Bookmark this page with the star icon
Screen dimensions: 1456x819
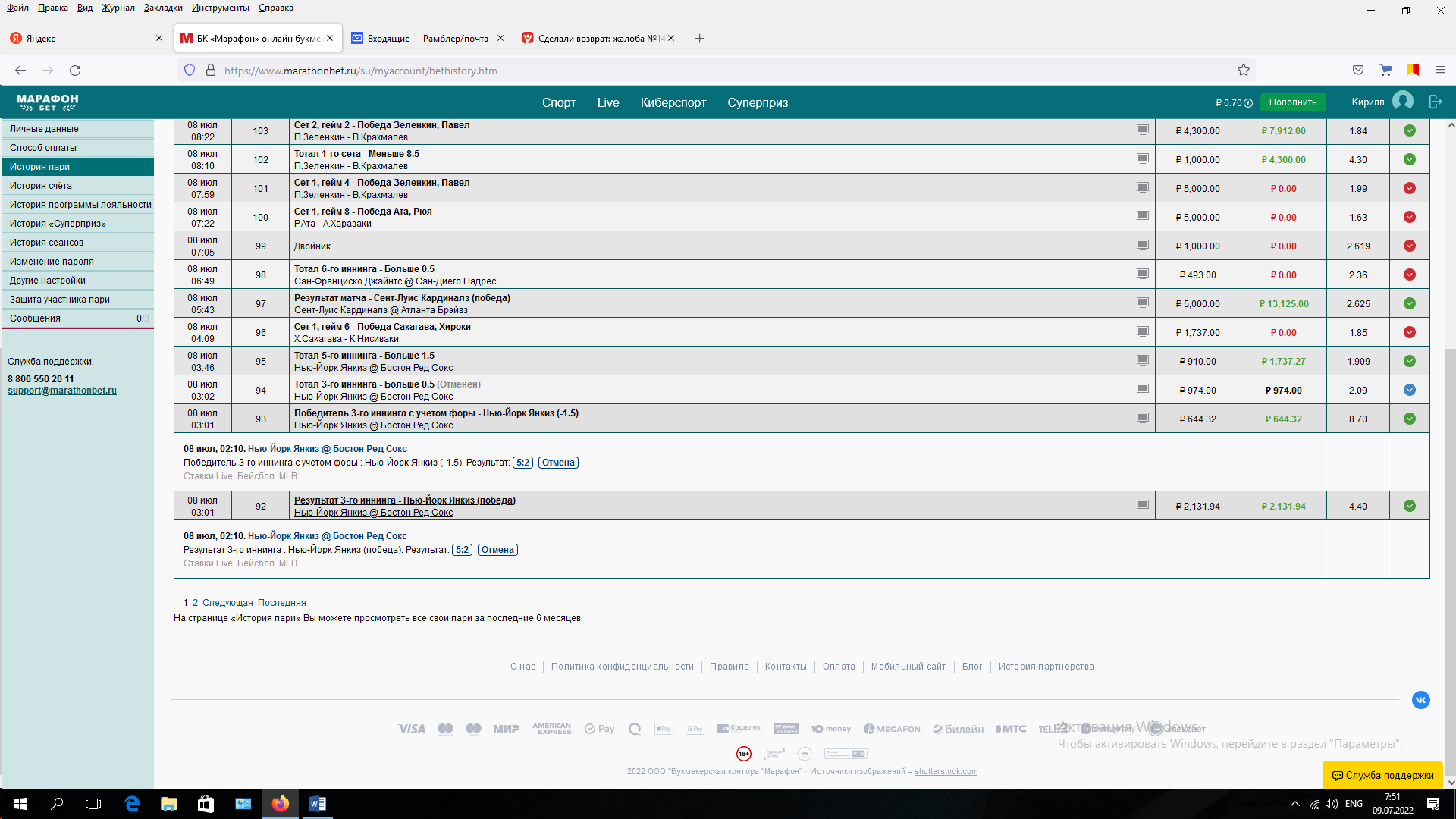point(1244,71)
